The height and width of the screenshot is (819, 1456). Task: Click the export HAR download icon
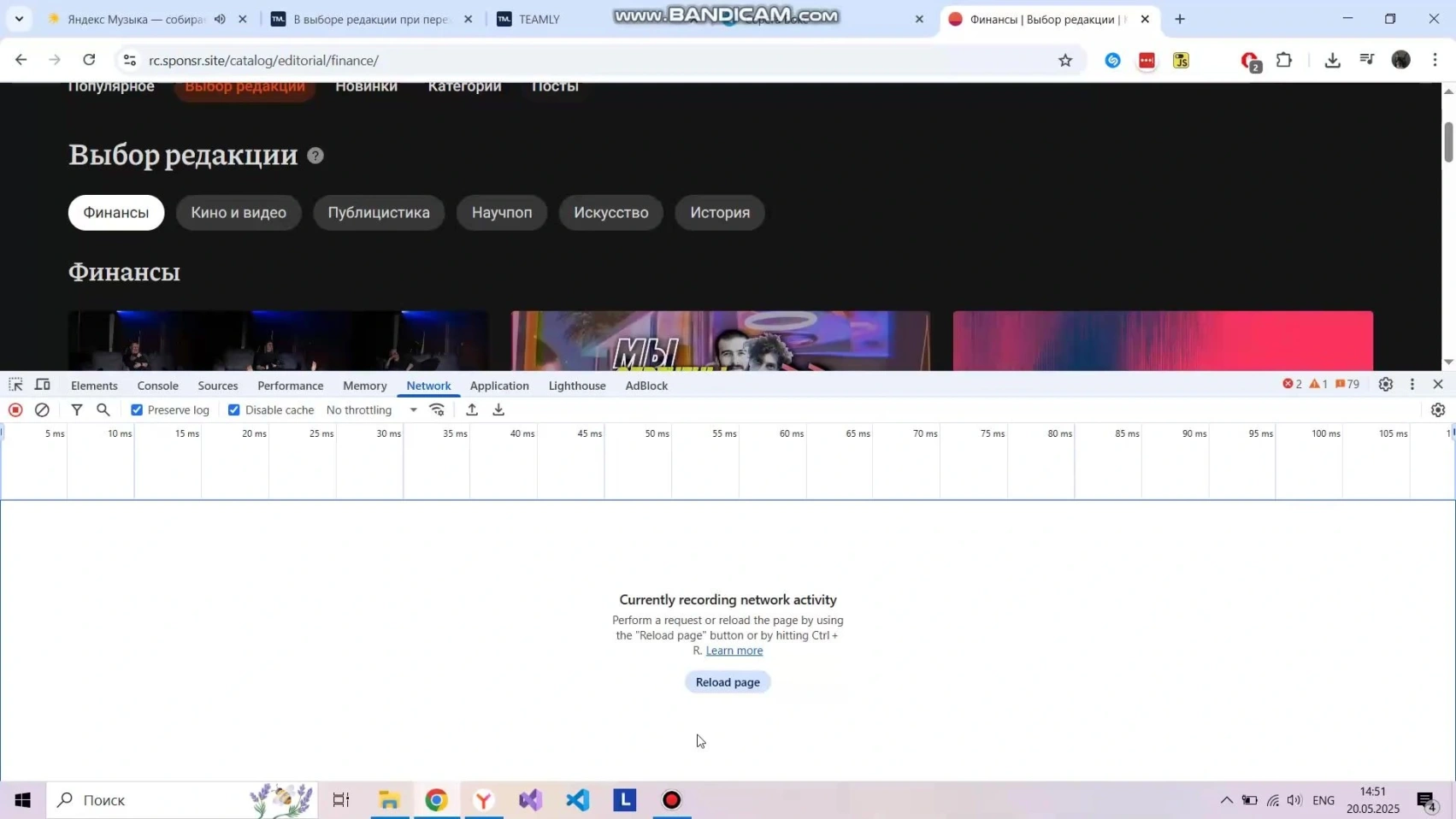coord(498,410)
